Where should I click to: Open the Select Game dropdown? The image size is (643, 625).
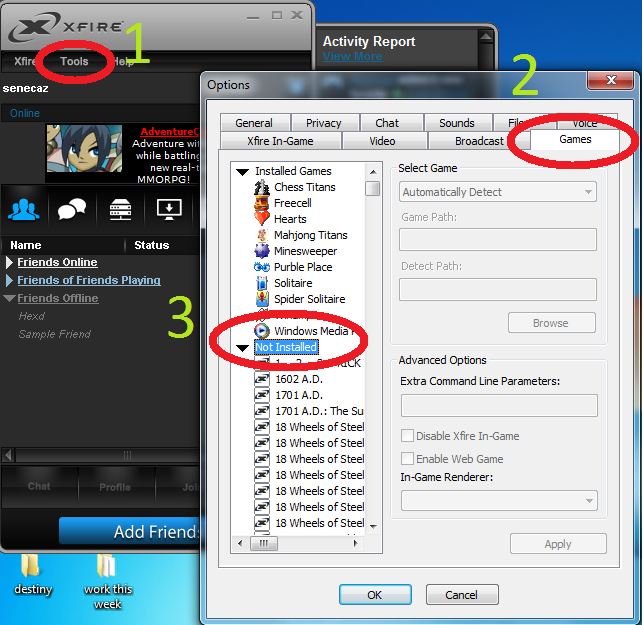(497, 192)
